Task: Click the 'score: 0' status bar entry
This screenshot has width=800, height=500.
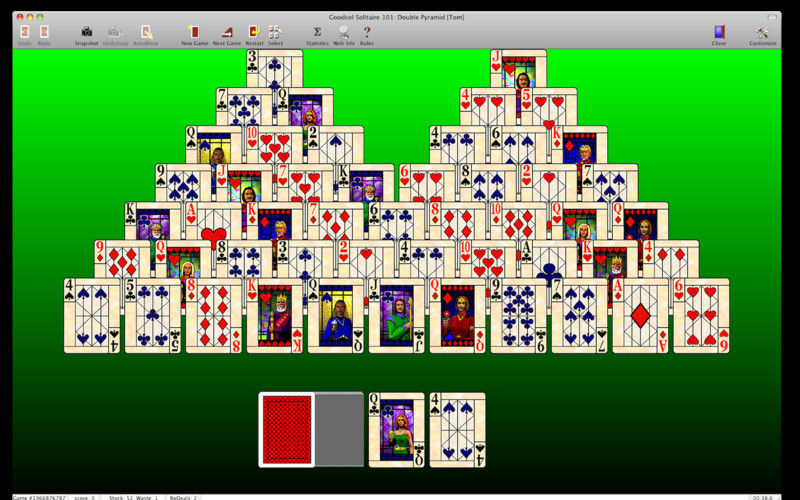Action: [85, 497]
